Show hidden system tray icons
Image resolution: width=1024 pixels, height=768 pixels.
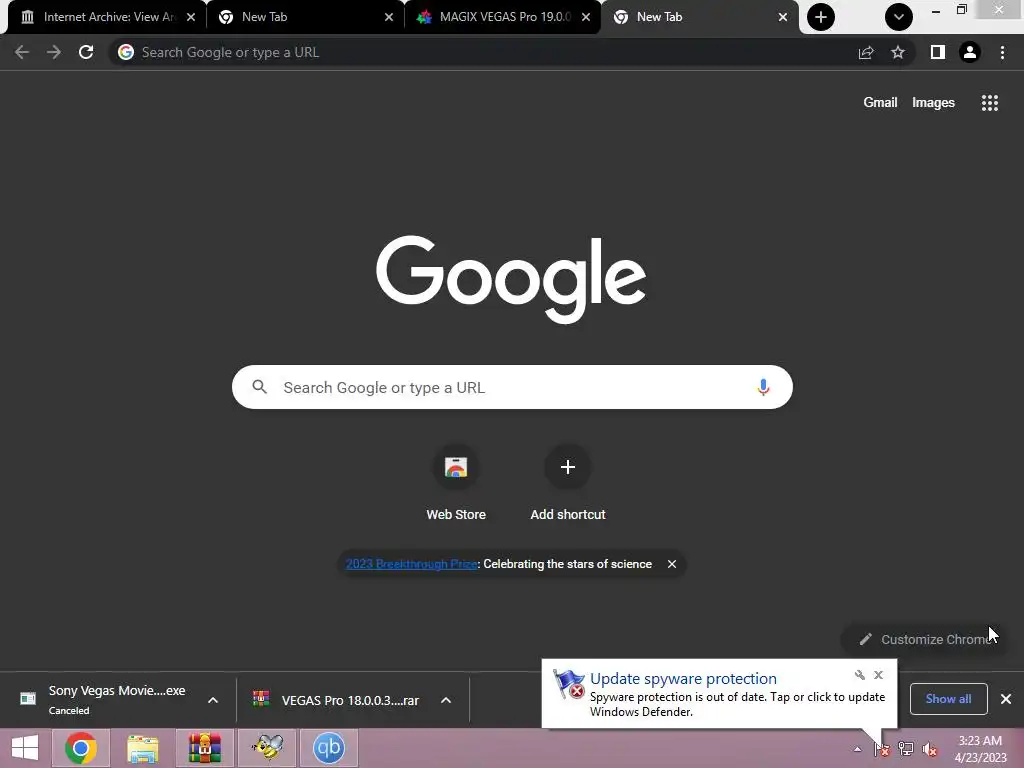(857, 749)
